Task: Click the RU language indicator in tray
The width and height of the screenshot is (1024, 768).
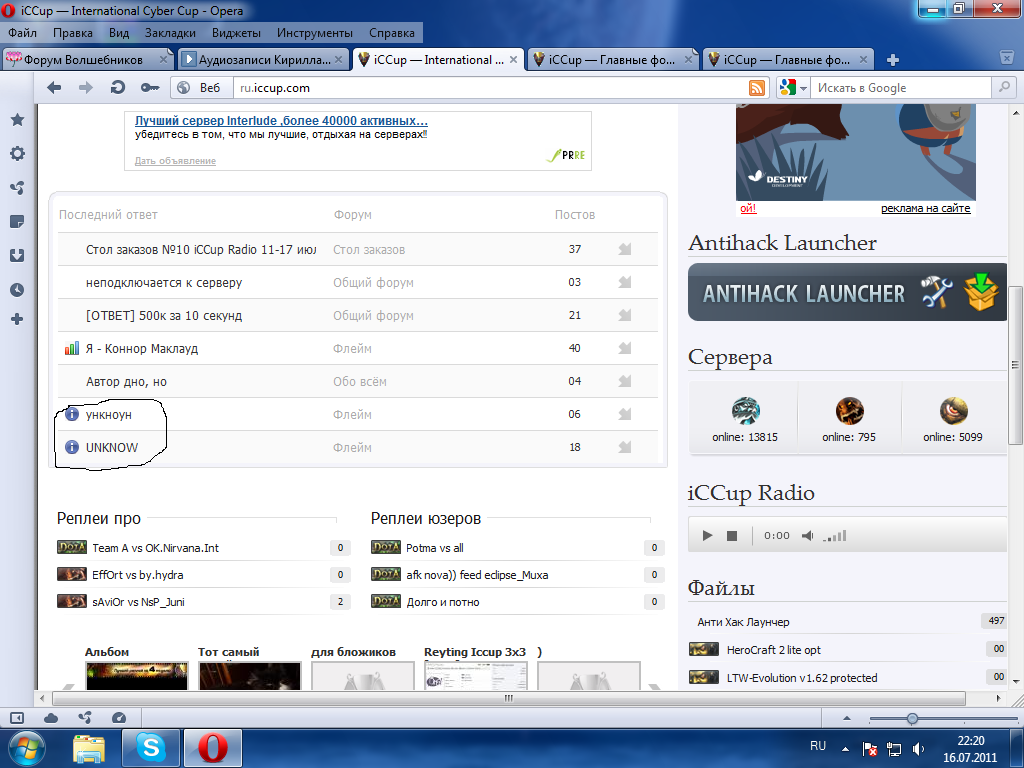Action: pos(818,746)
